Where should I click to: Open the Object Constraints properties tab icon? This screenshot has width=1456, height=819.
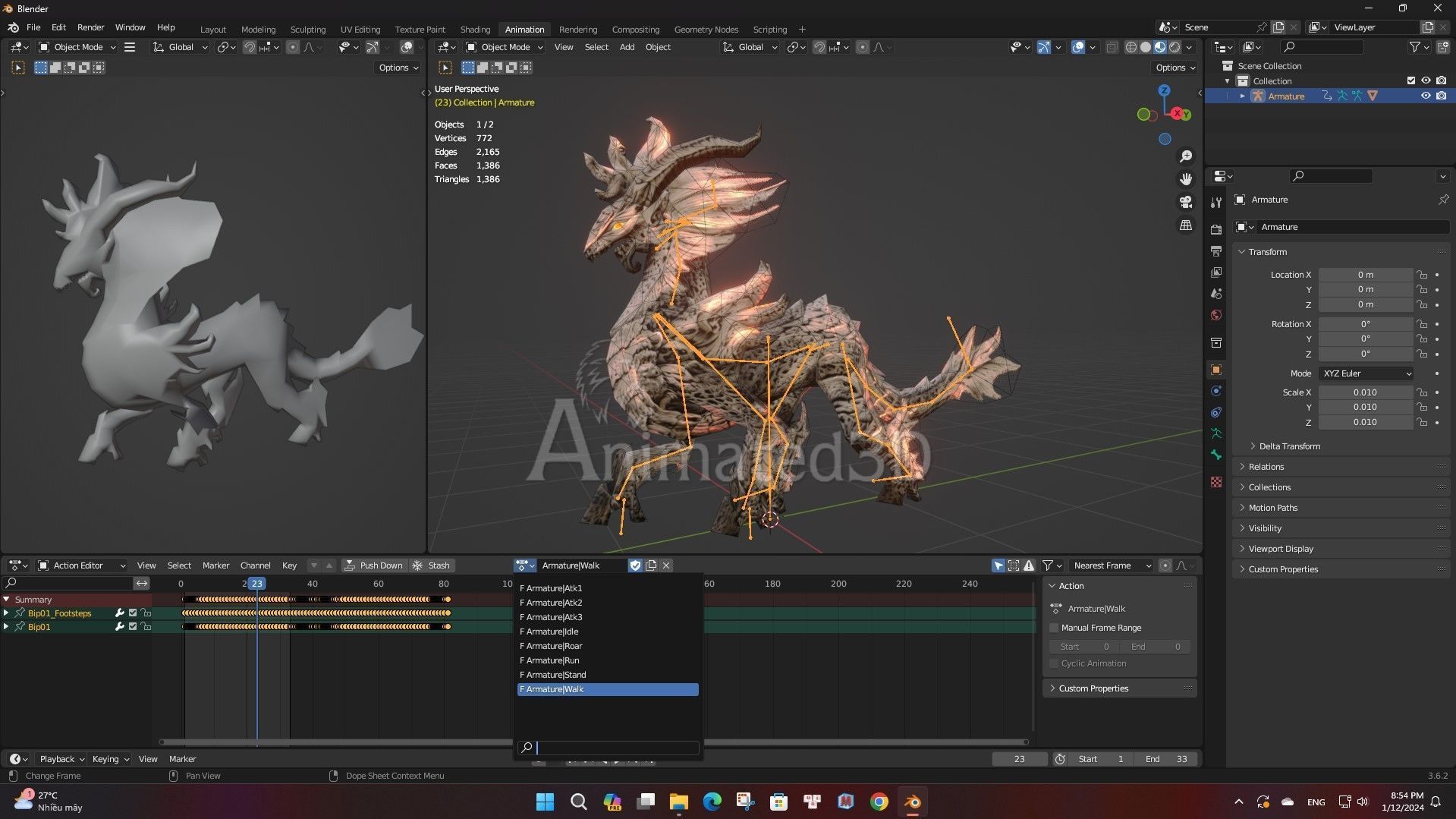tap(1216, 412)
